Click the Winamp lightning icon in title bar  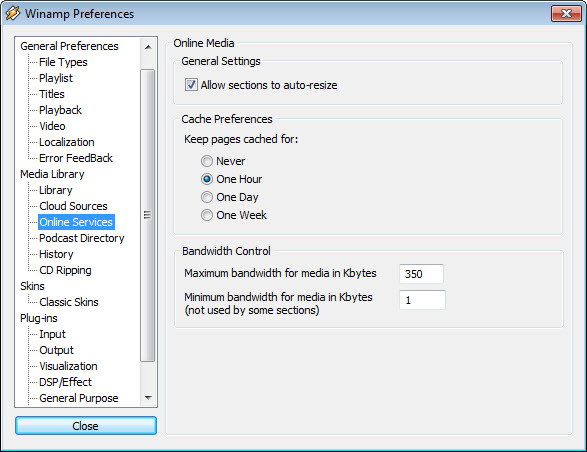pyautogui.click(x=13, y=13)
